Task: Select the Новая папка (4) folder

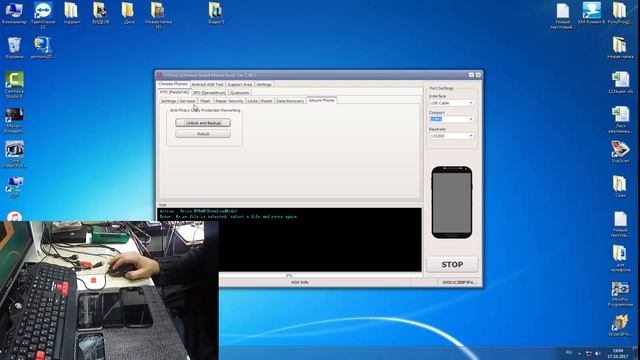Action: [x=158, y=15]
